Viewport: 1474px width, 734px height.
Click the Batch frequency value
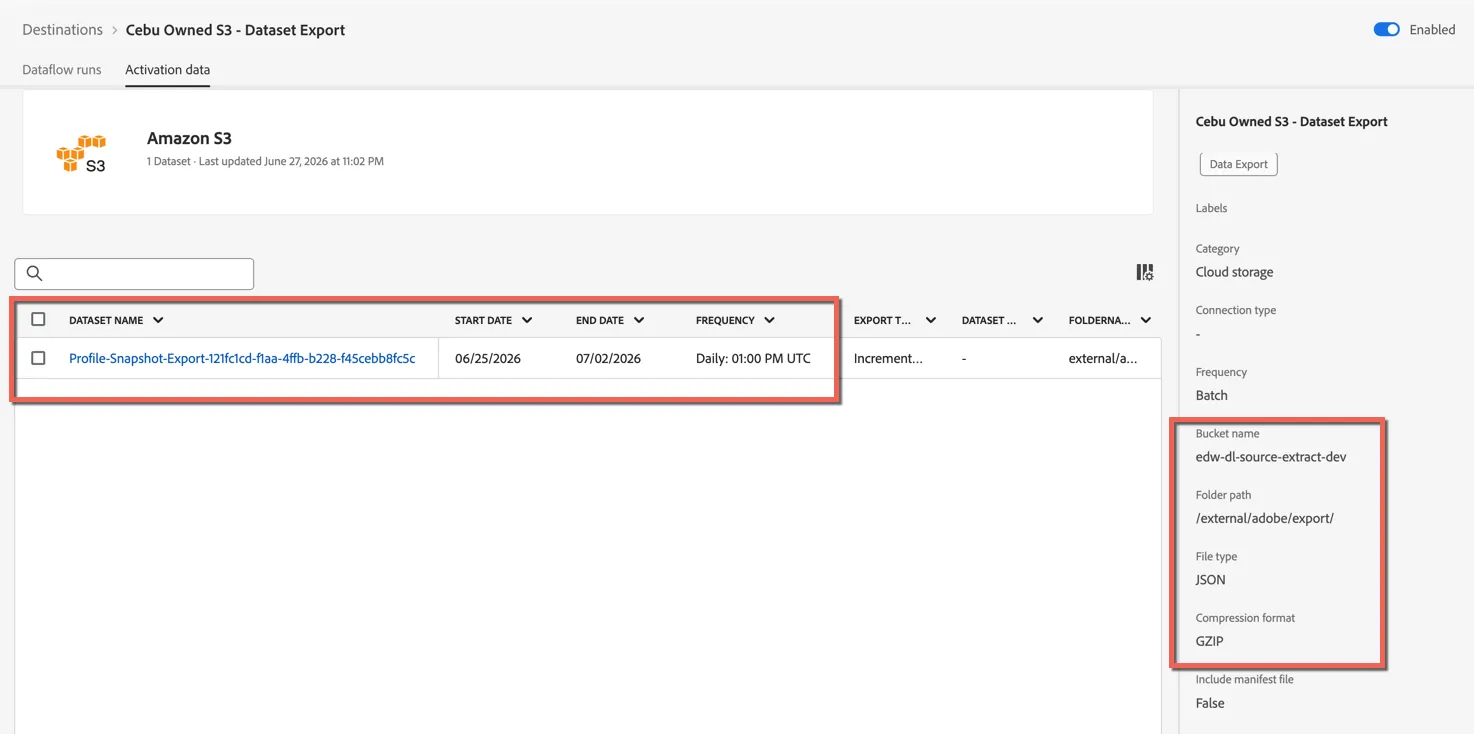tap(1211, 395)
